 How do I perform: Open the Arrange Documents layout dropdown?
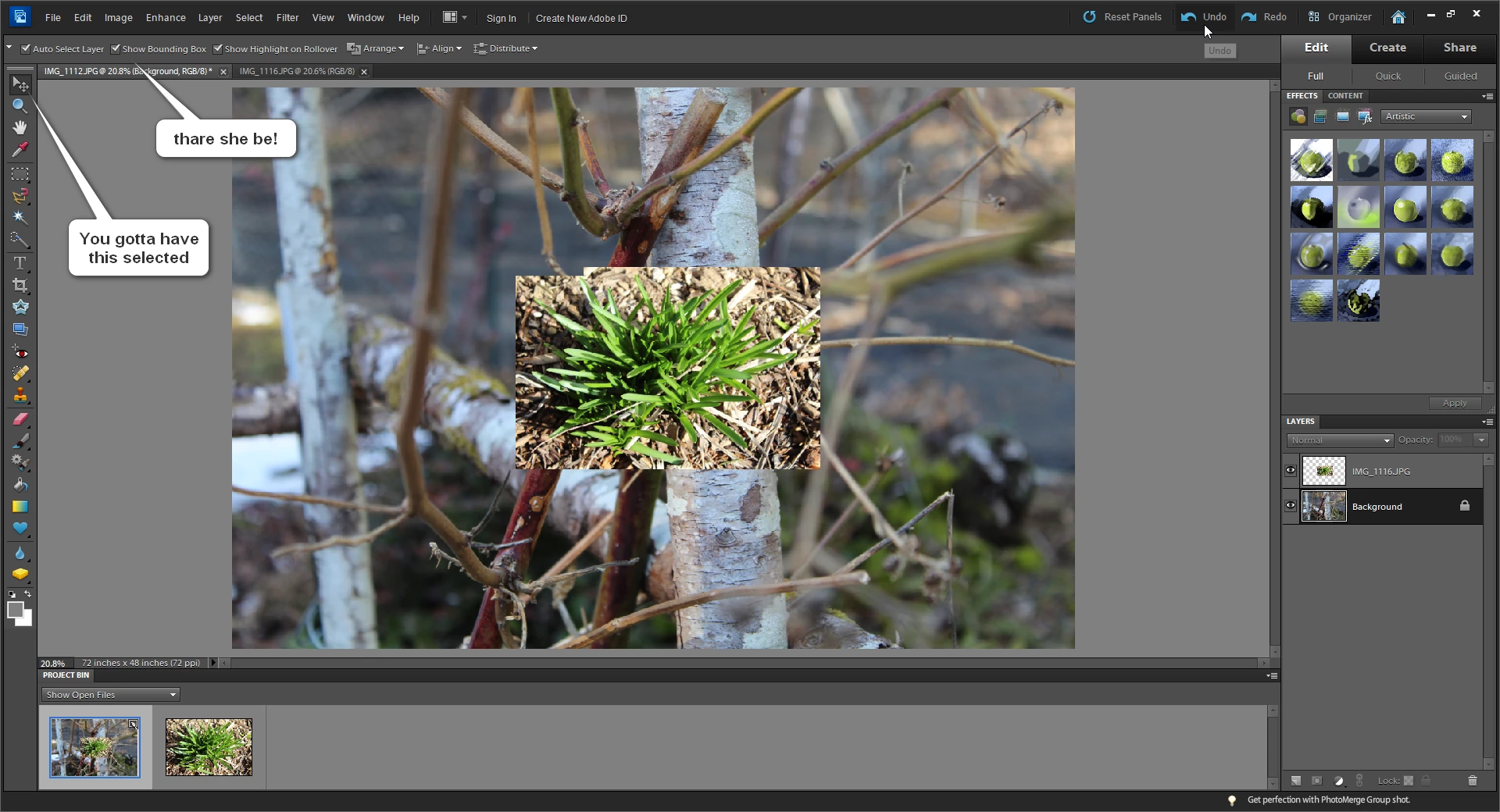pyautogui.click(x=455, y=17)
